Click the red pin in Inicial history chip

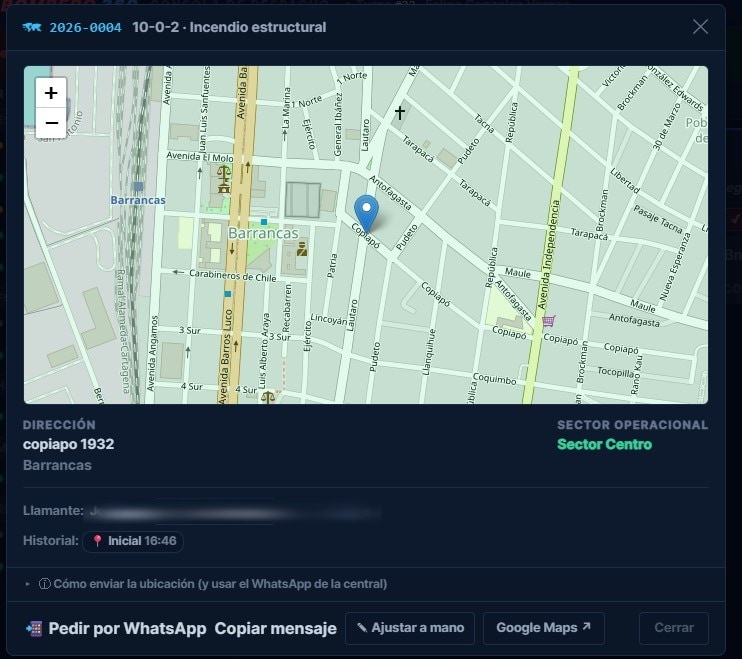tap(97, 541)
